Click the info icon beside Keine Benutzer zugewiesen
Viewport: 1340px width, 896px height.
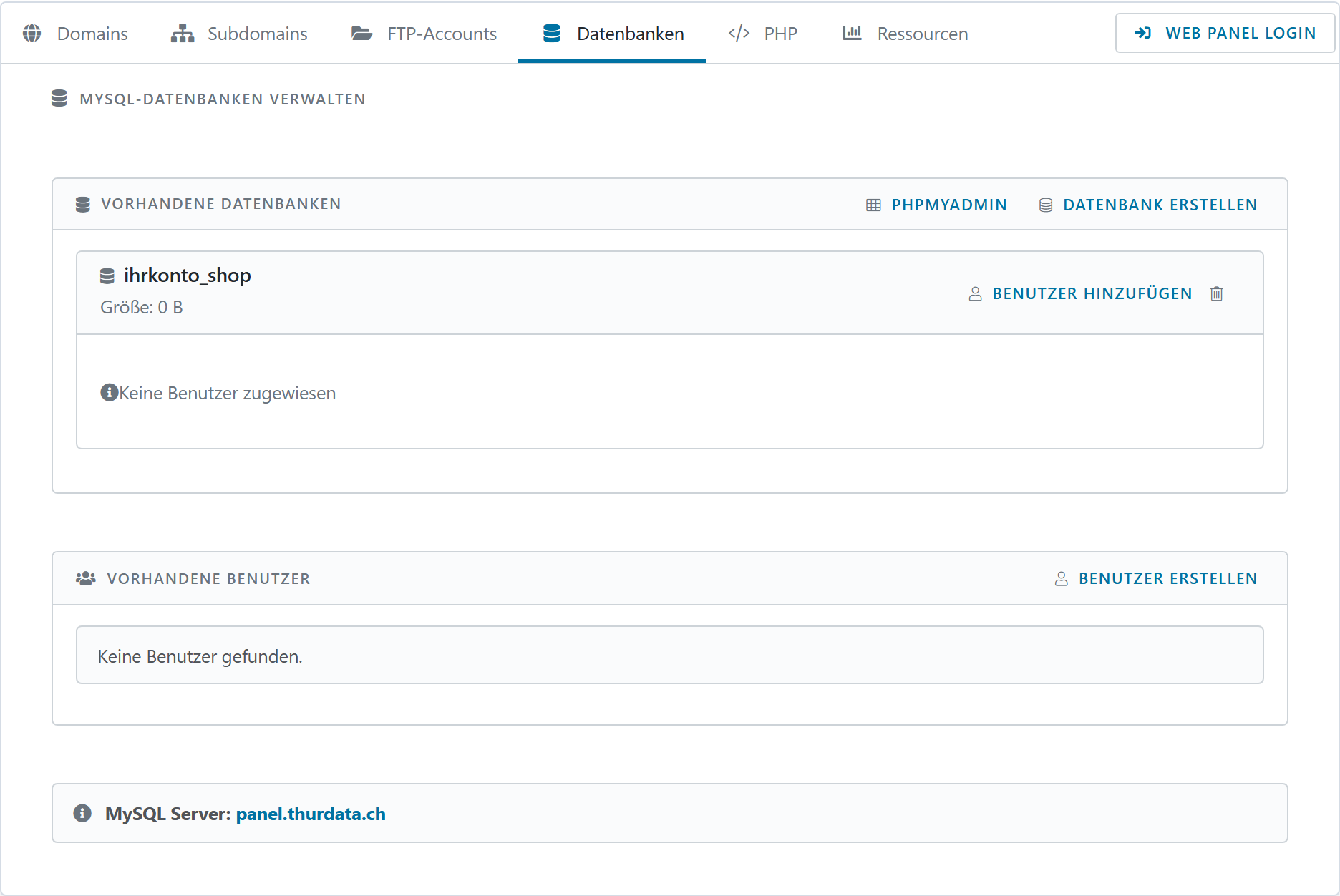(x=109, y=392)
